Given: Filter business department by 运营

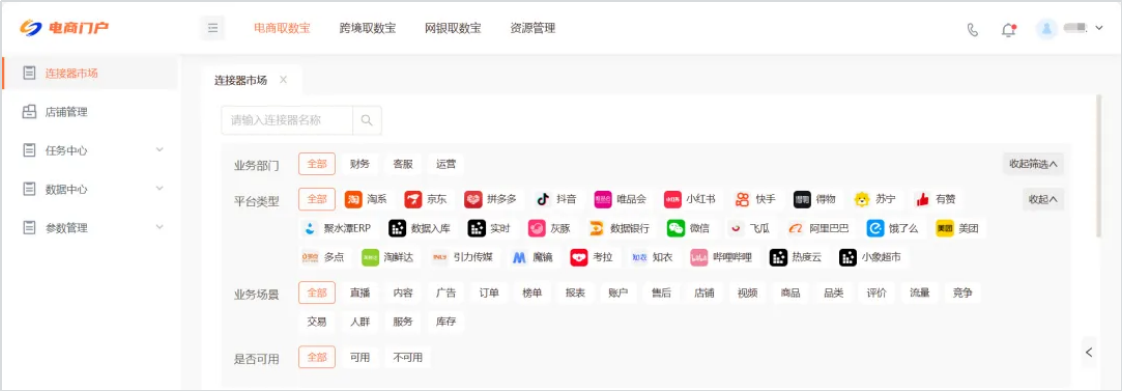Looking at the screenshot, I should click(x=446, y=164).
